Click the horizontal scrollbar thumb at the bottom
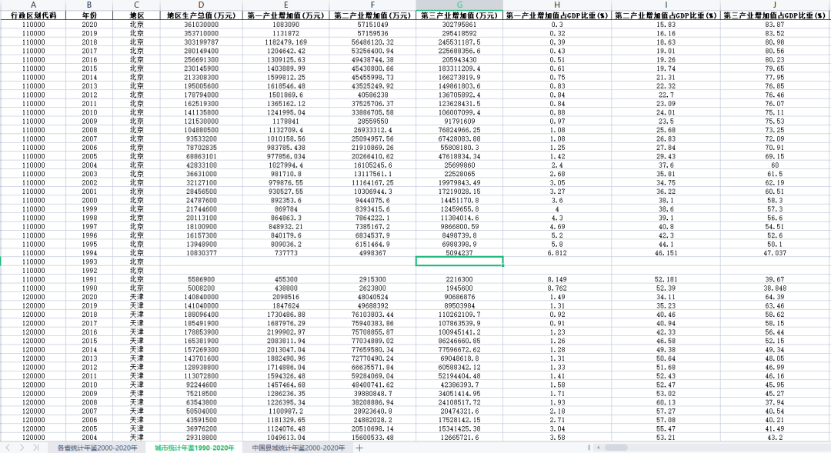 tap(616, 448)
